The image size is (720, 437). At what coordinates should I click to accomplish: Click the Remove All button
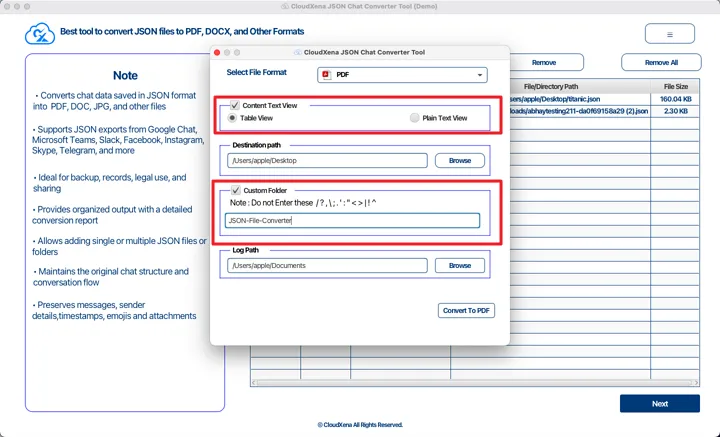point(661,62)
